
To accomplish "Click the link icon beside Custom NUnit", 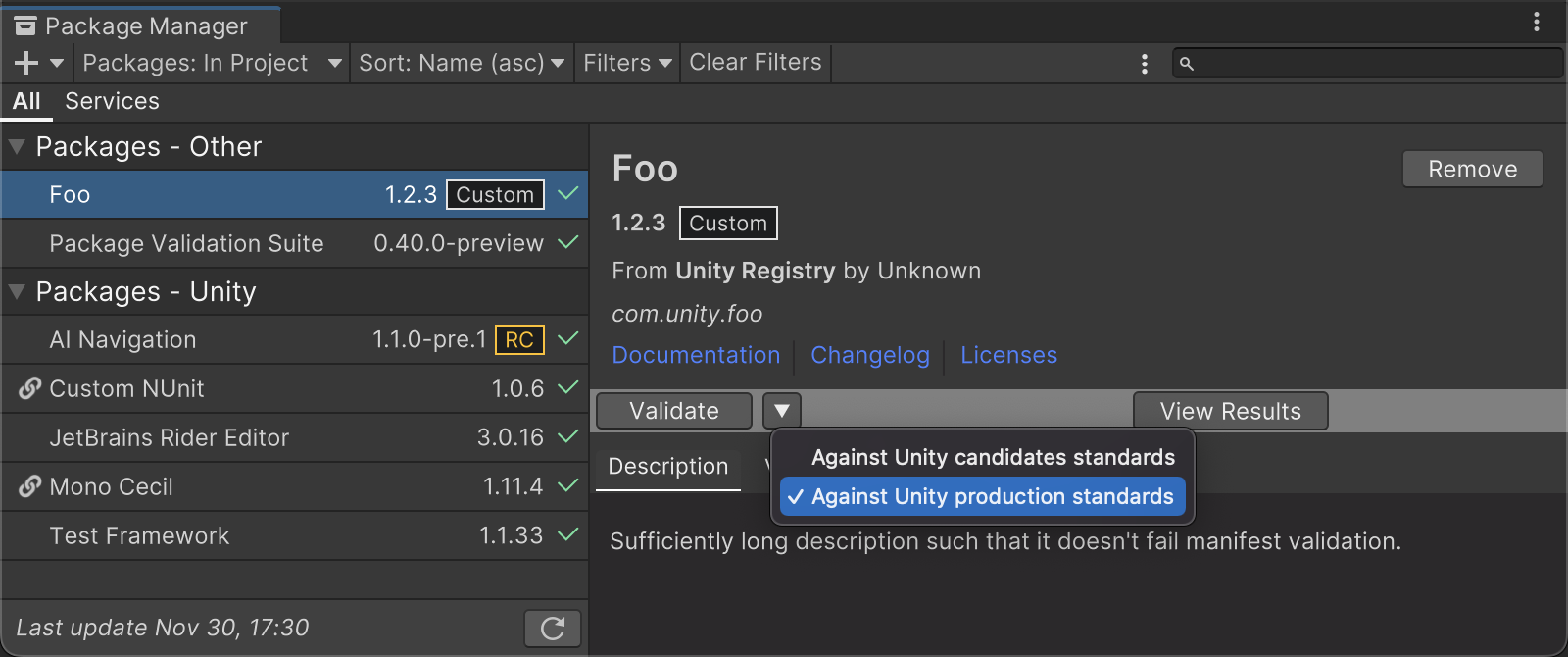I will click(29, 388).
